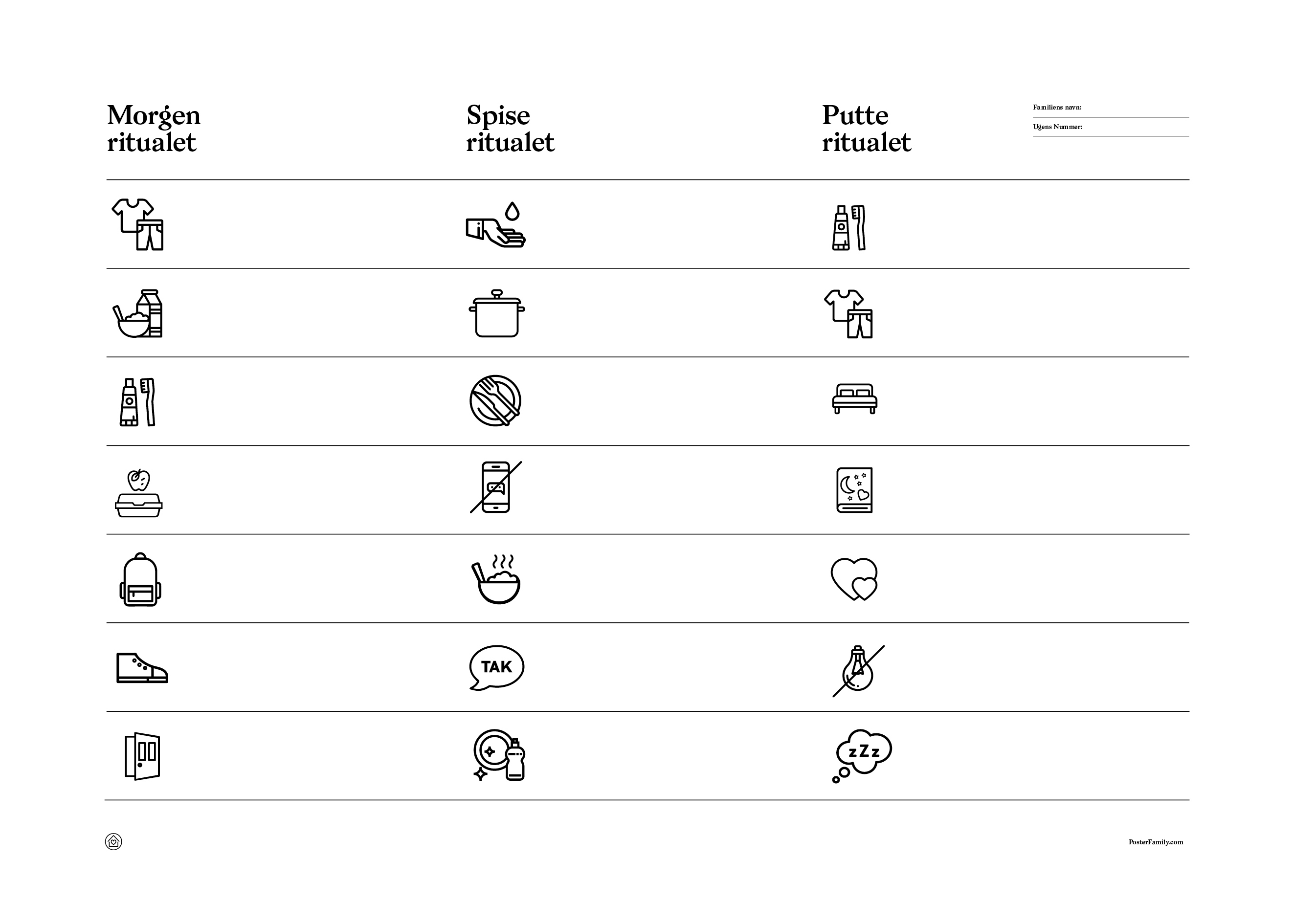
Task: Select the steaming bowl icon
Action: [x=496, y=579]
